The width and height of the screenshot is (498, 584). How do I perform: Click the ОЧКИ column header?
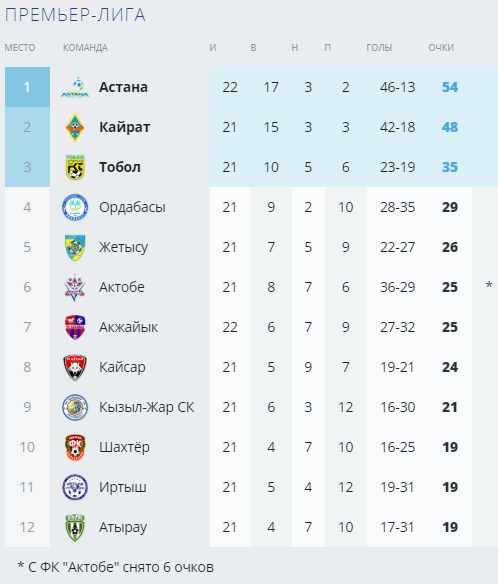pyautogui.click(x=441, y=48)
